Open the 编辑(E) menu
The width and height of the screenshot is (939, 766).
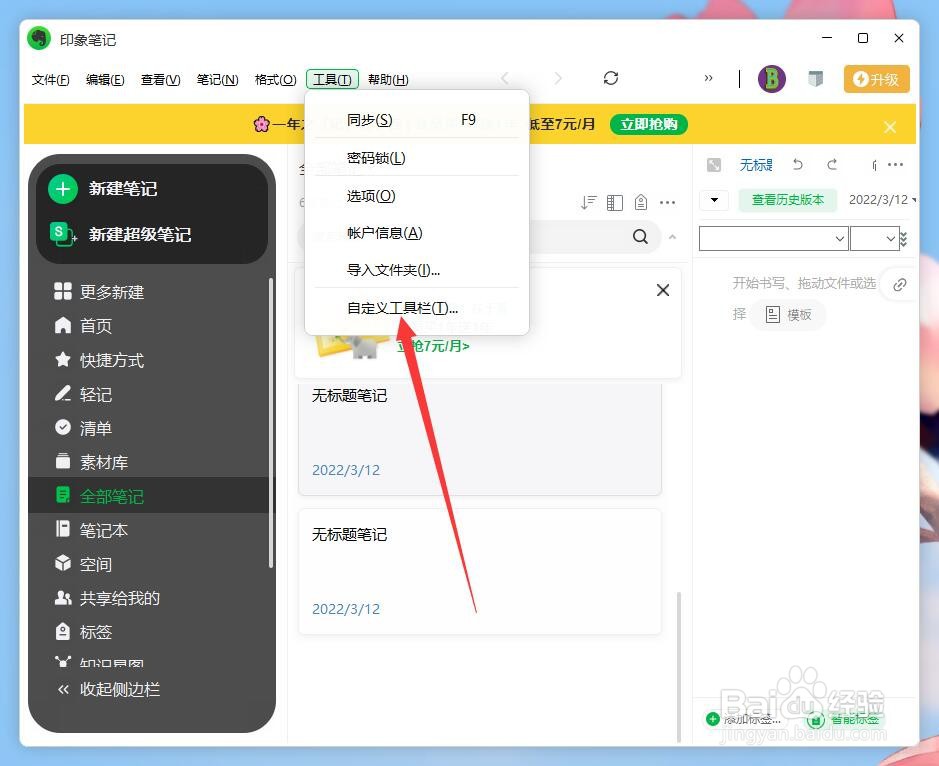[105, 80]
